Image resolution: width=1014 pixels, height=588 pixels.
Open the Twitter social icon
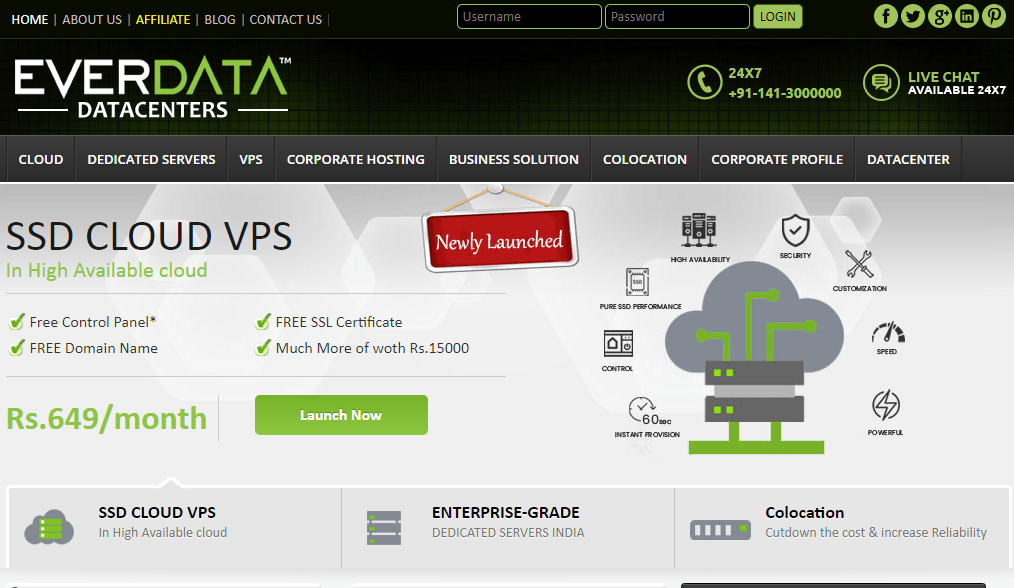click(x=912, y=16)
